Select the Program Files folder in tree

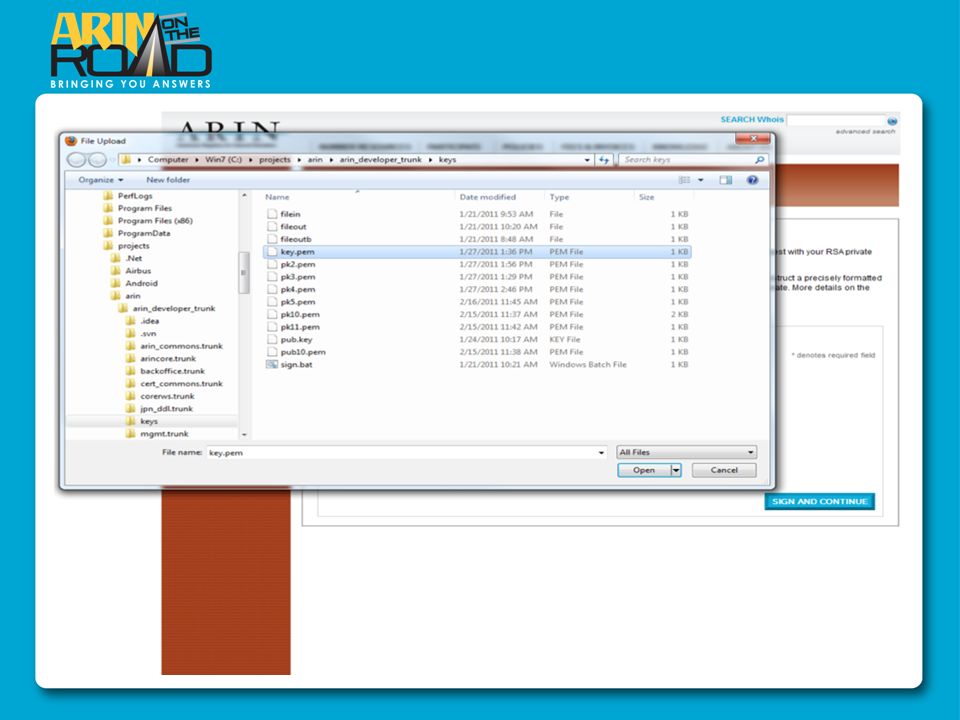[x=145, y=208]
